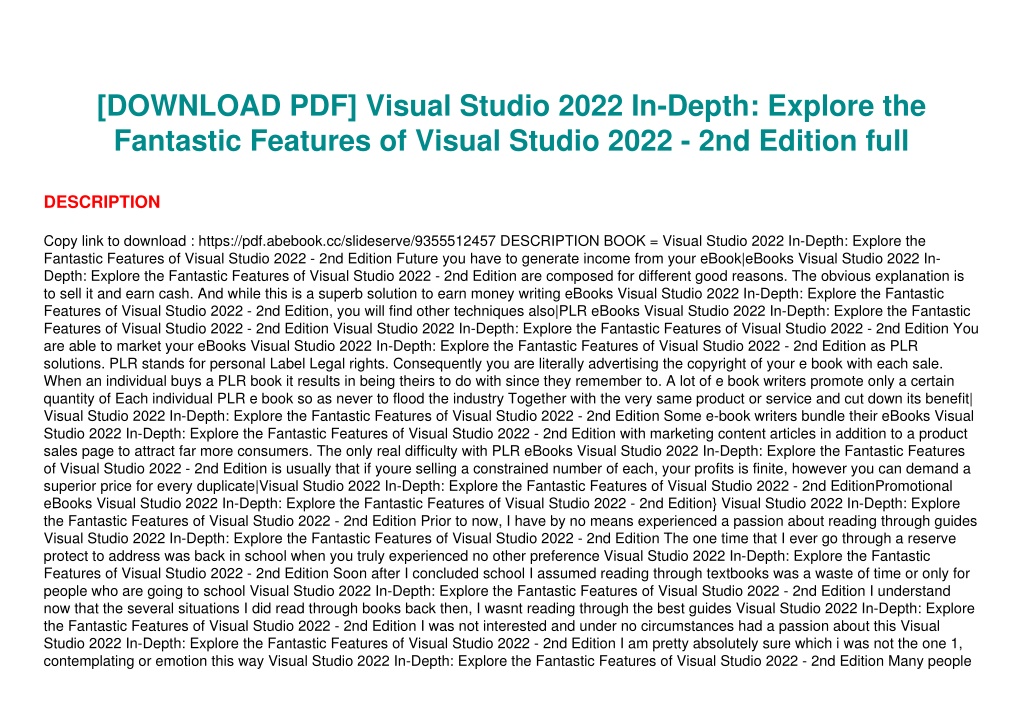The height and width of the screenshot is (723, 1024).
Task: Click the sentence beginning 'PLR stands for personal Label'
Action: pyautogui.click(x=248, y=363)
